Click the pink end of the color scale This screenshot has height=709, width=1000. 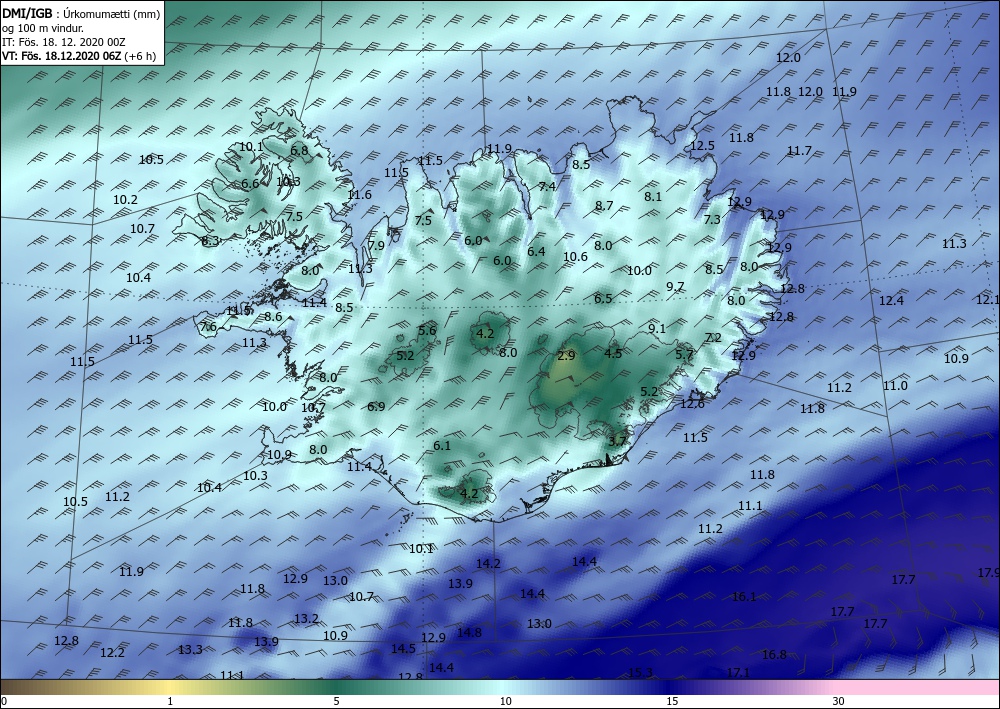tap(918, 687)
